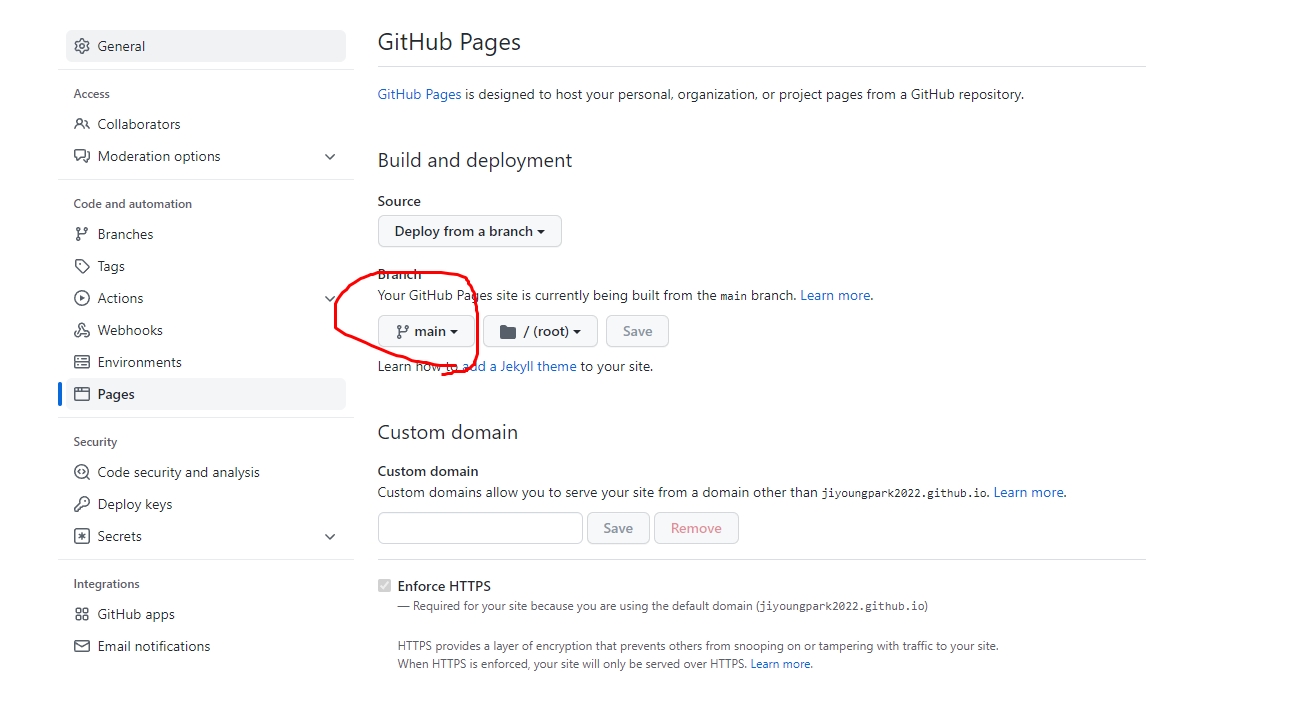This screenshot has height=708, width=1303.
Task: Click the Remove custom domain button
Action: [696, 528]
